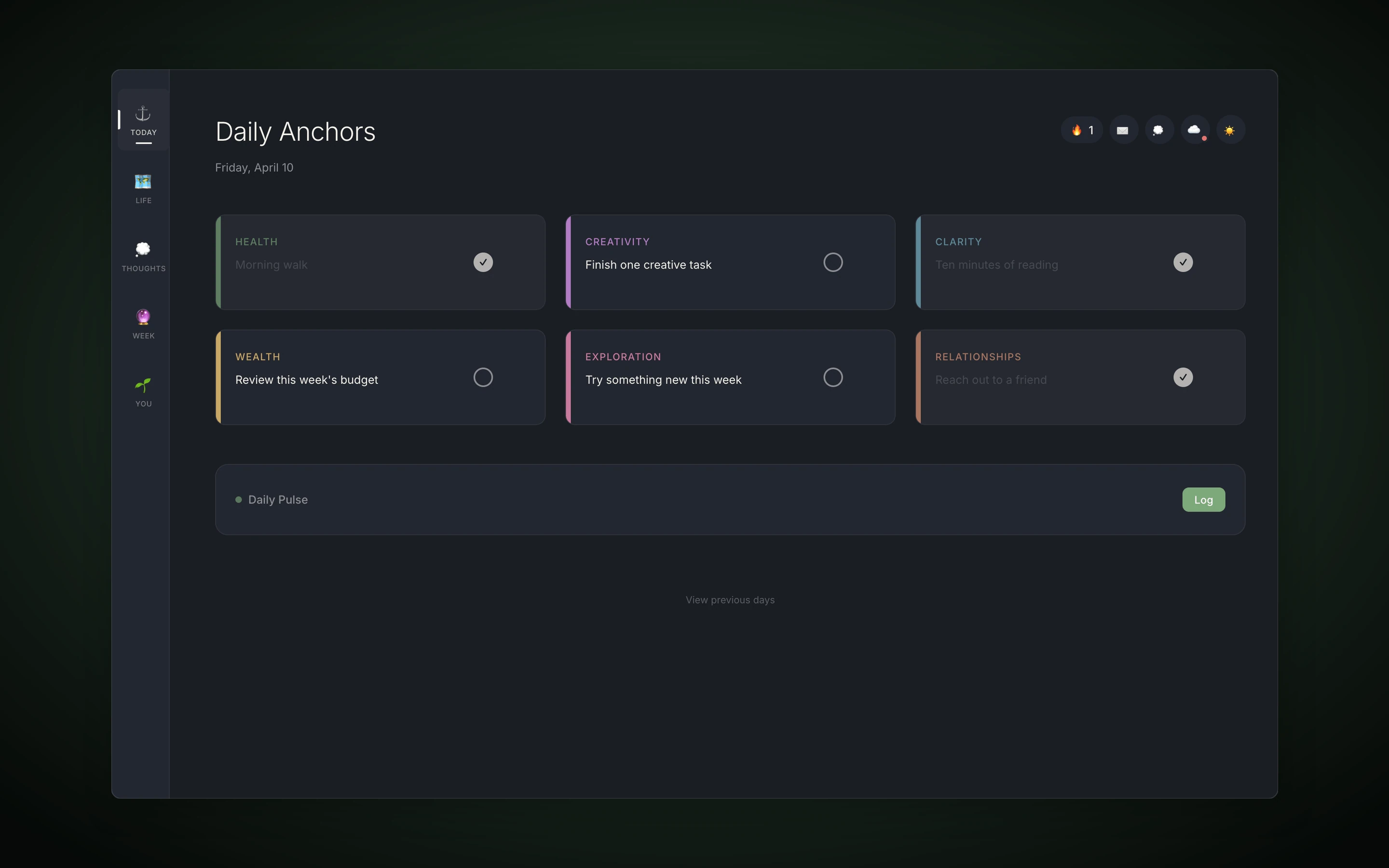
Task: Uncheck the 'Morning walk' health task
Action: [x=483, y=262]
